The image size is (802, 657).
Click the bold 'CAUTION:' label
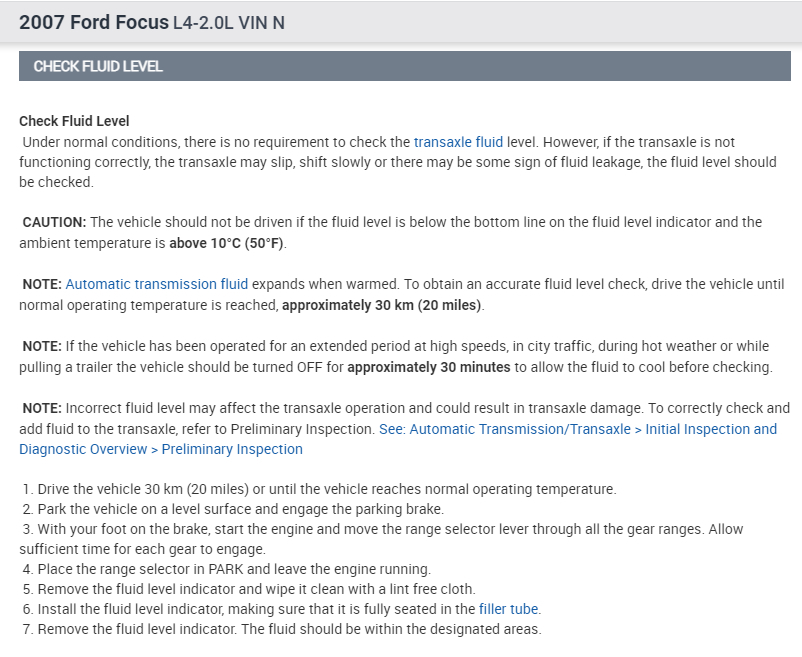tap(54, 222)
